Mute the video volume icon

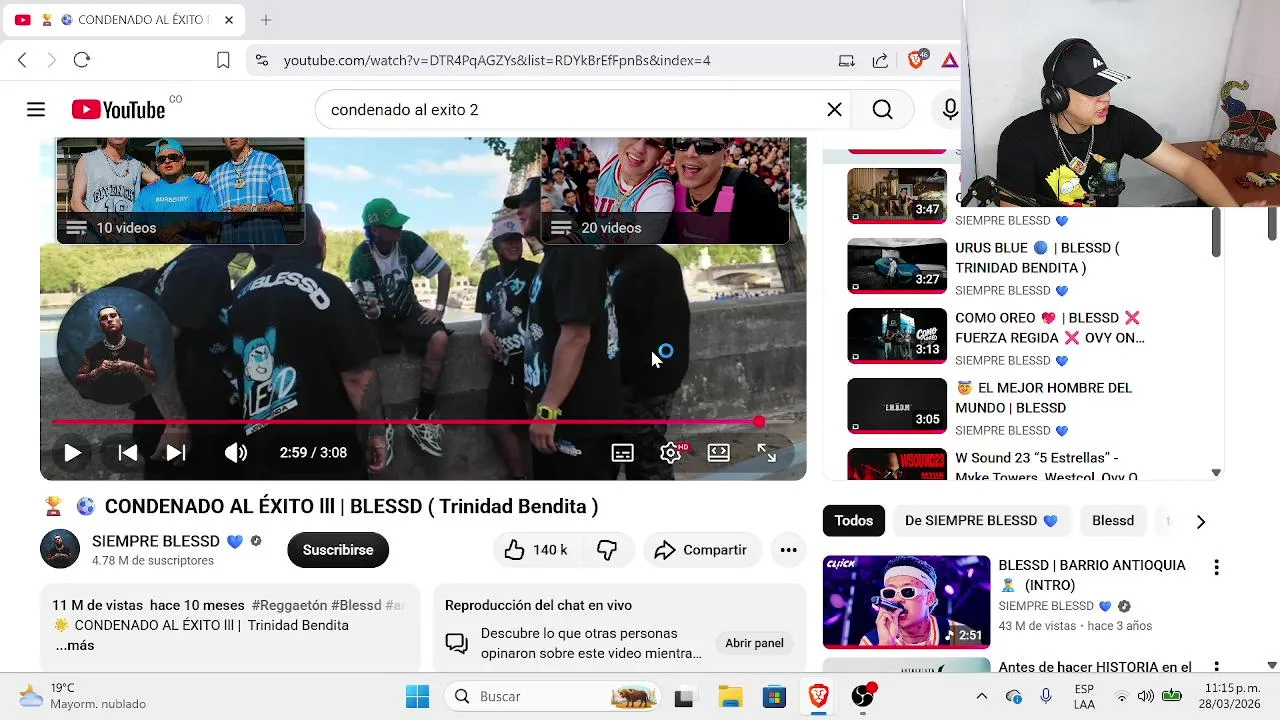pos(236,453)
